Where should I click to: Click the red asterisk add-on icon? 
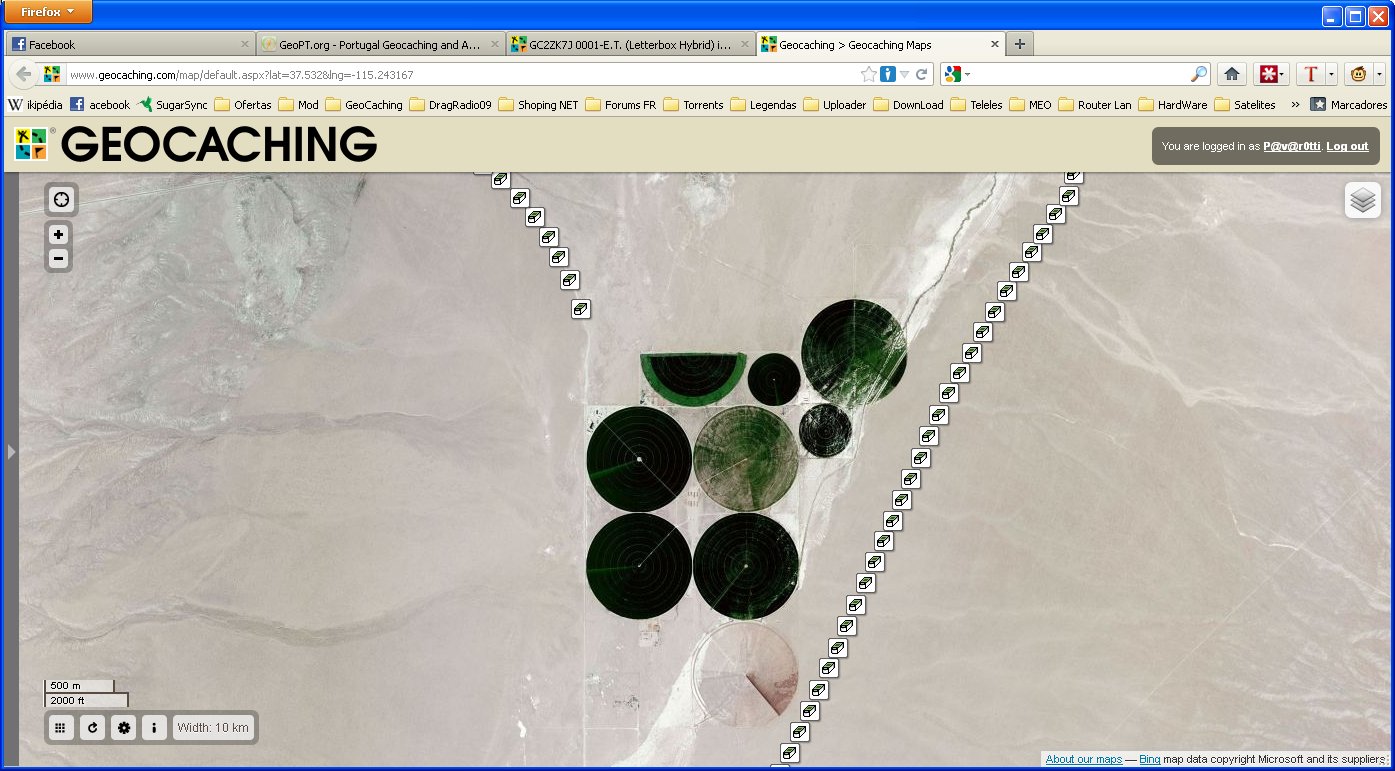tap(1268, 74)
